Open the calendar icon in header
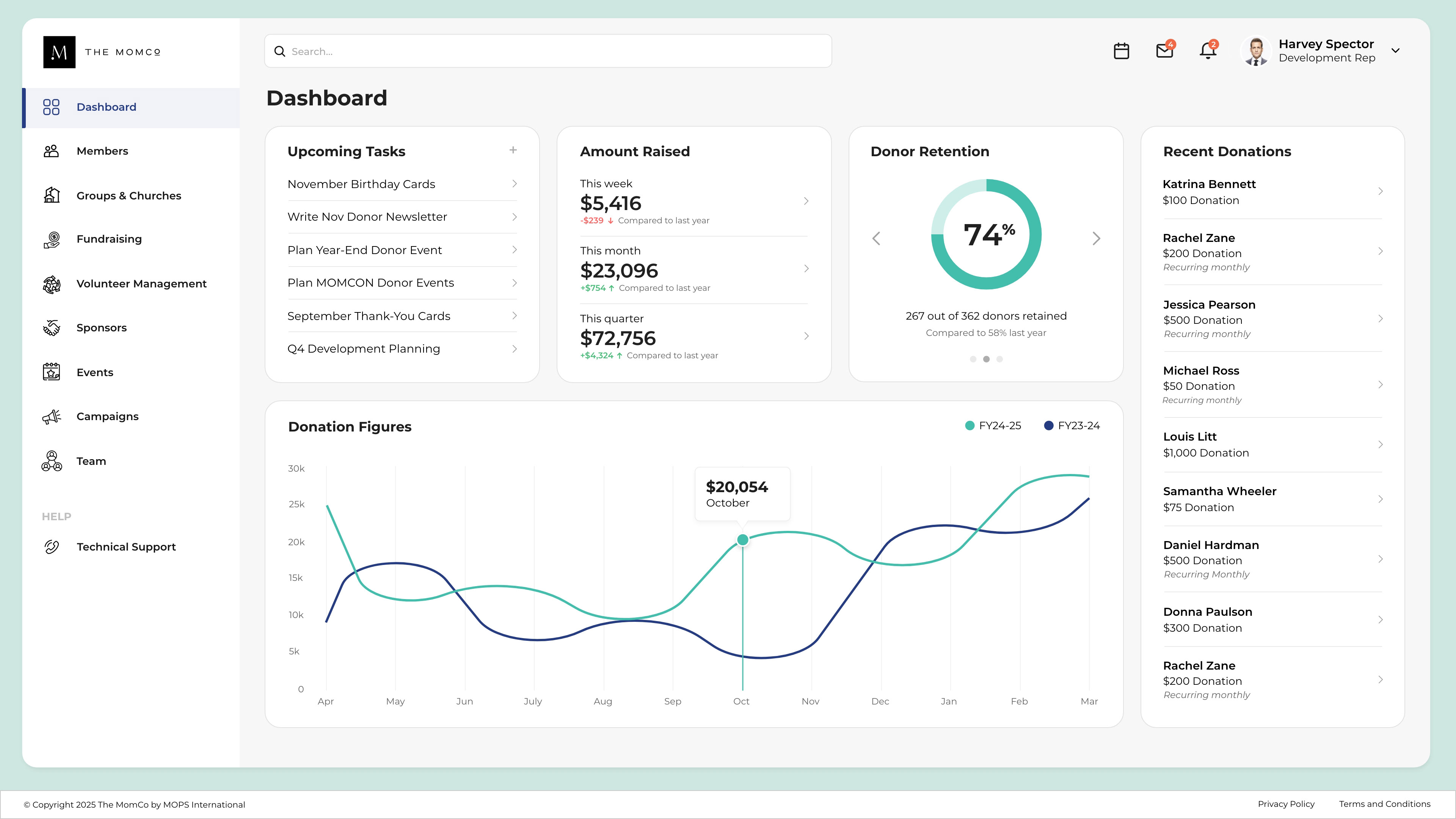Screen dimensions: 1456x819 [x=1122, y=51]
